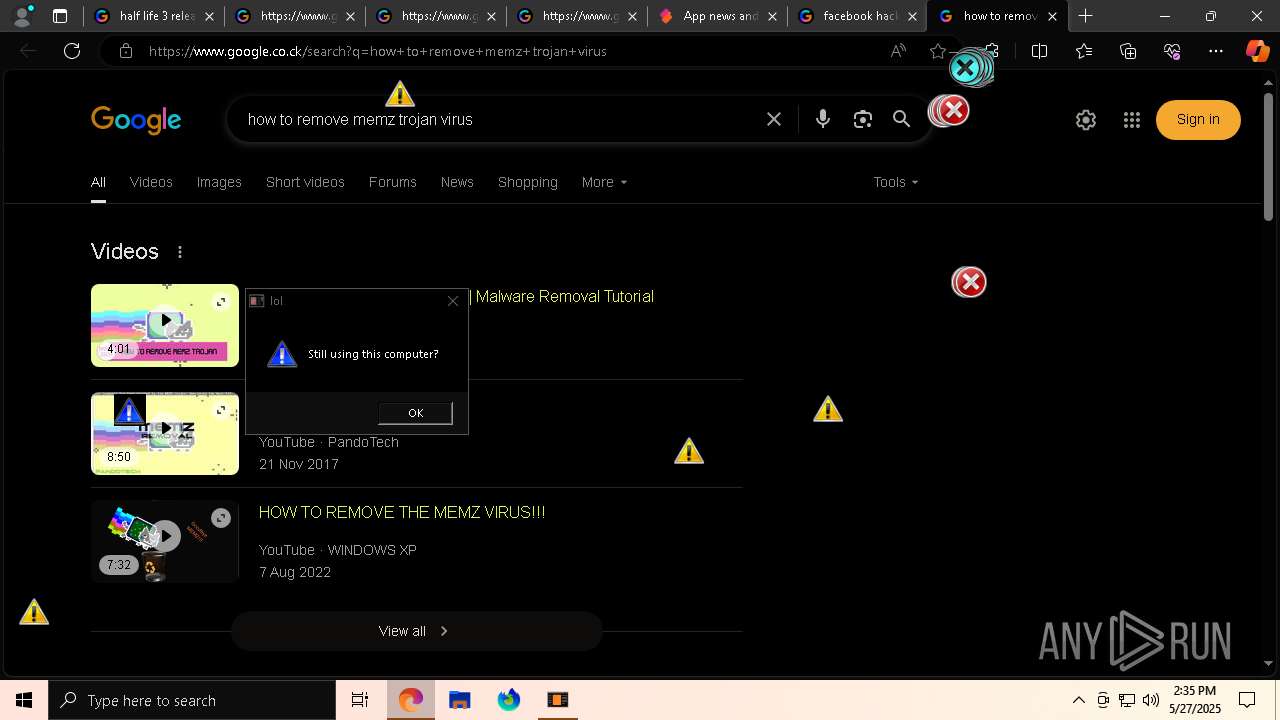Screen dimensions: 1280x720
Task: Select the Images search tab
Action: [x=219, y=182]
